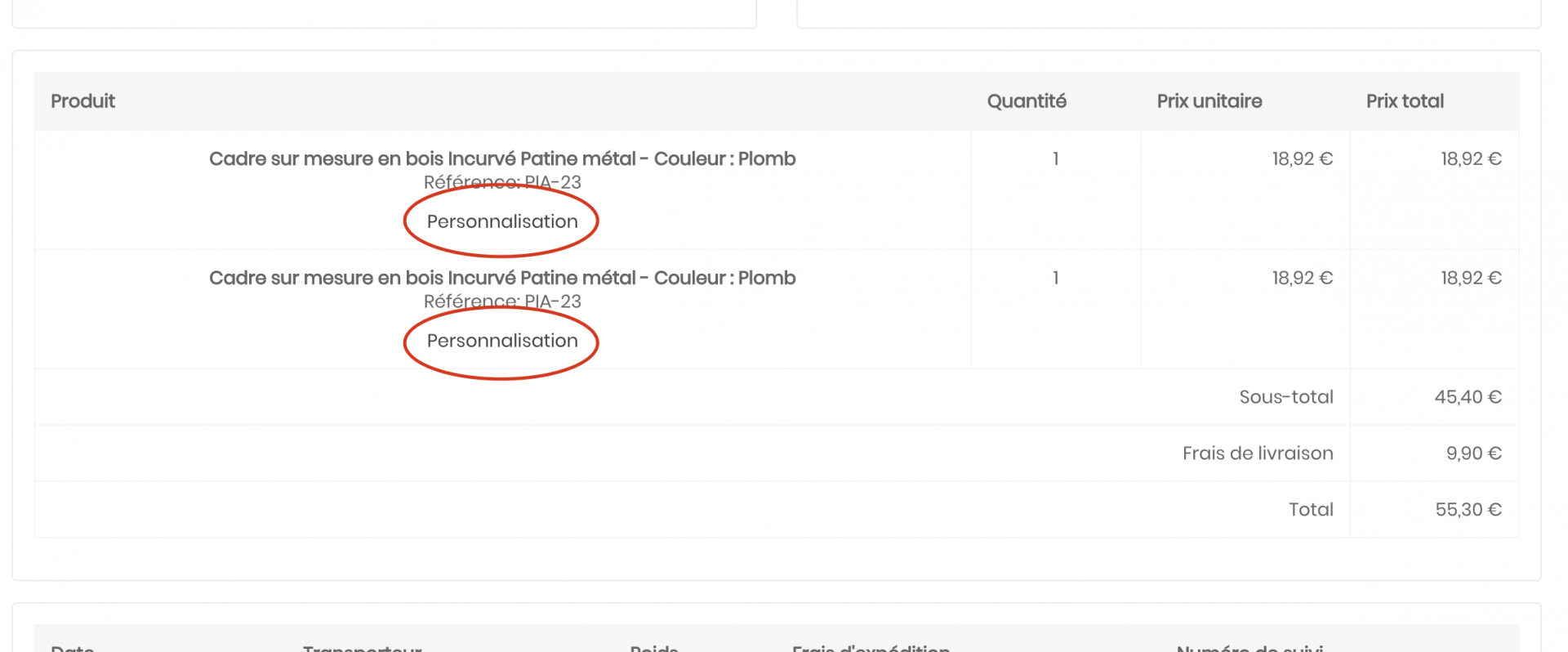1568x652 pixels.
Task: Click the Sous-total label
Action: (x=1286, y=397)
